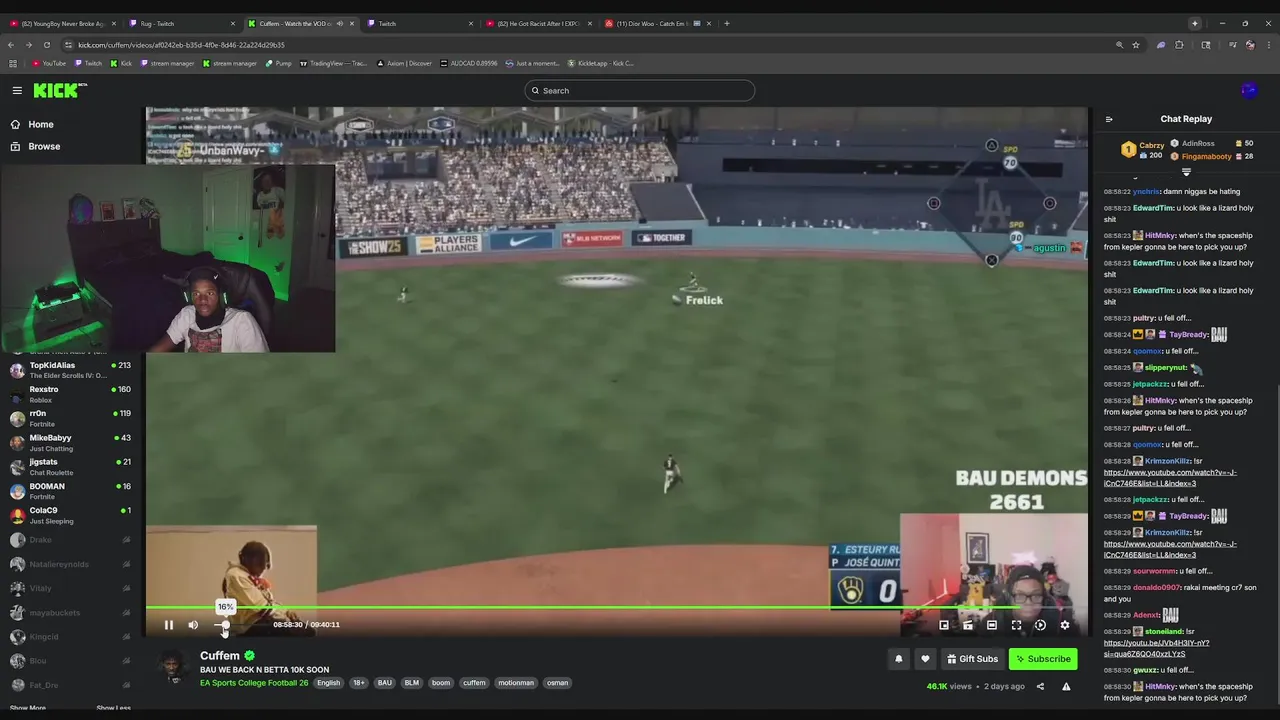This screenshot has height=720, width=1280.
Task: Click notification bell for Cuffem
Action: pyautogui.click(x=898, y=659)
